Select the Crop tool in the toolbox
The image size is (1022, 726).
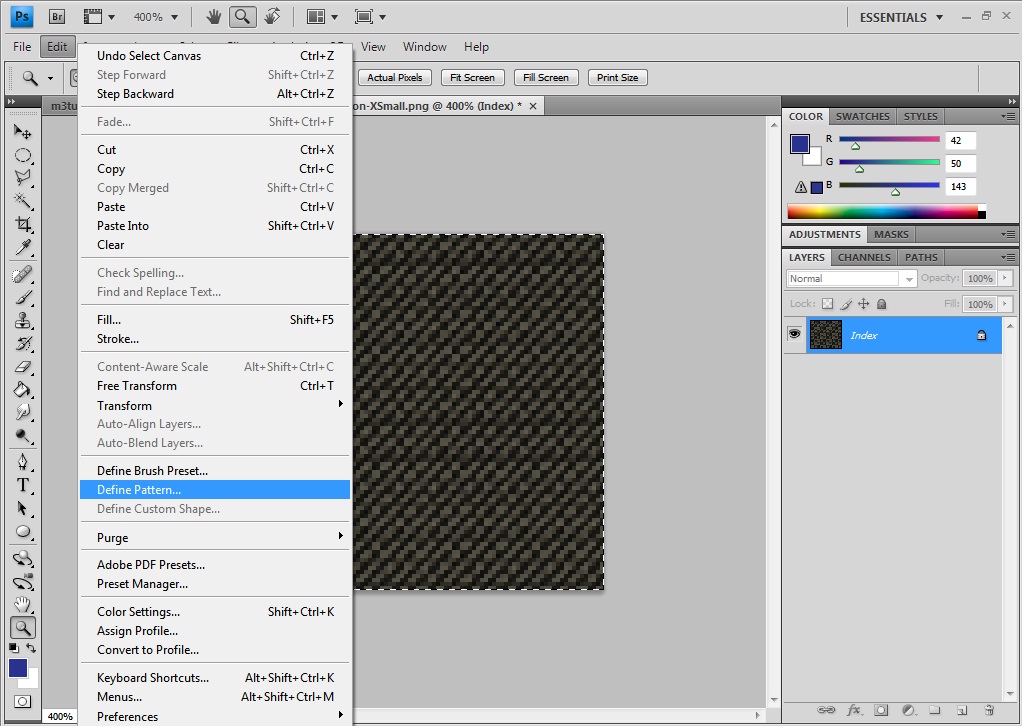[x=23, y=224]
